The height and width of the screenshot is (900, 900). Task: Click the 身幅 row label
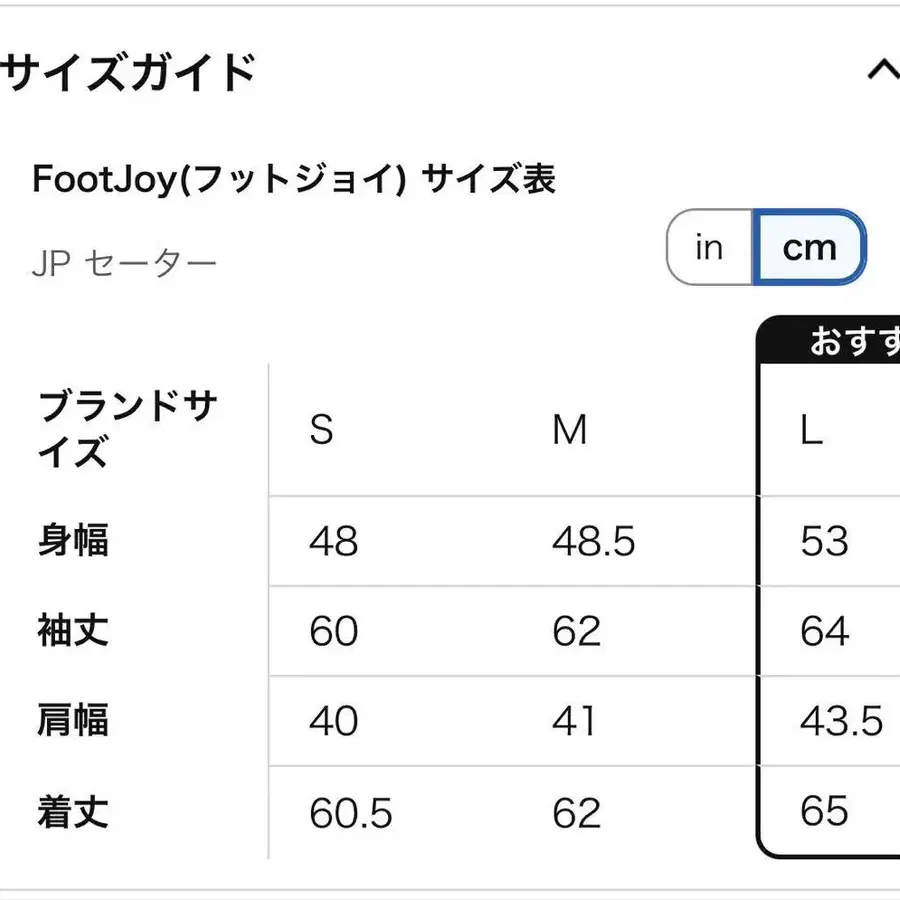(74, 541)
